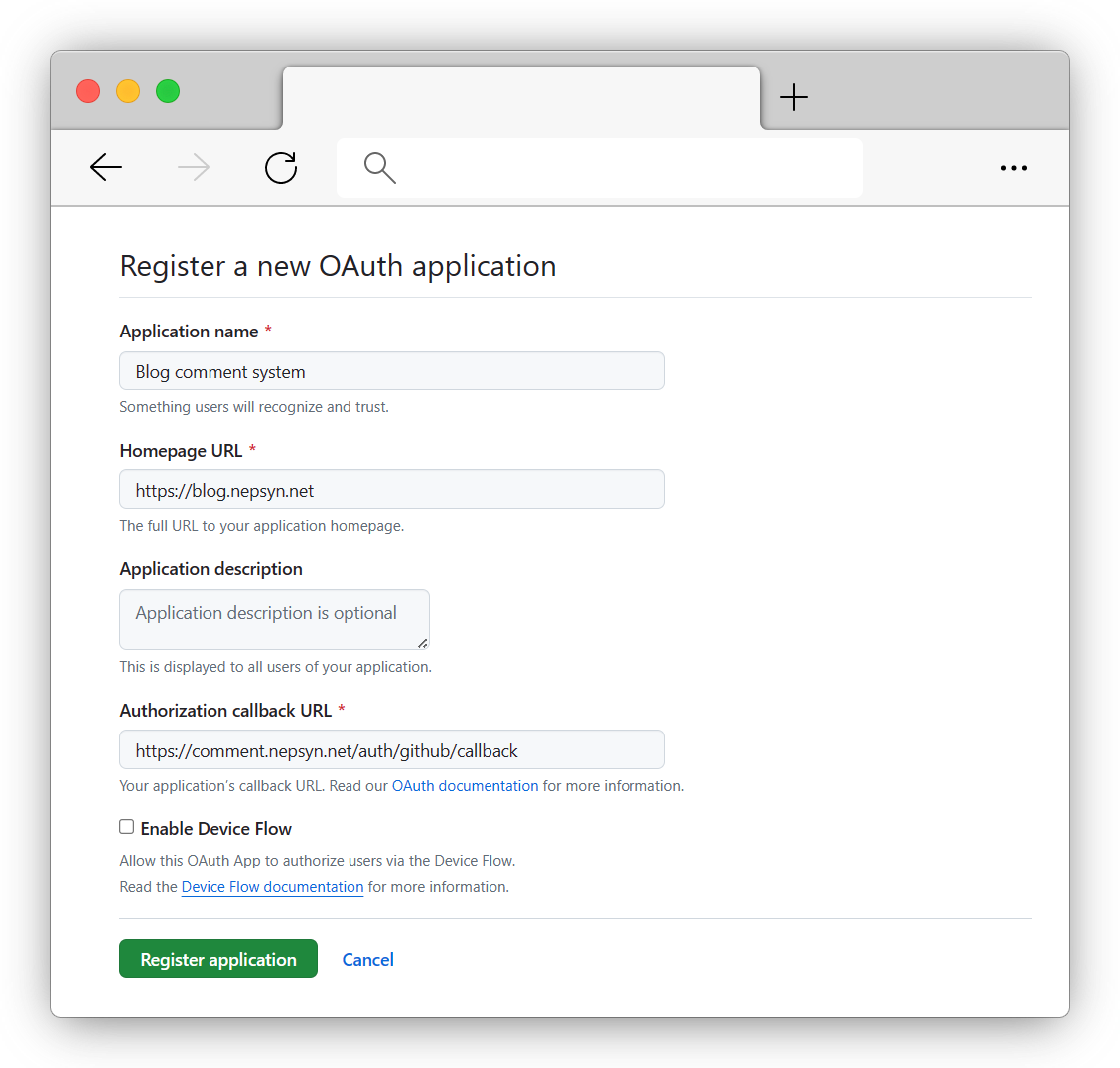Select the active browser tab
Screen dimensions: 1120x1068
click(x=520, y=98)
